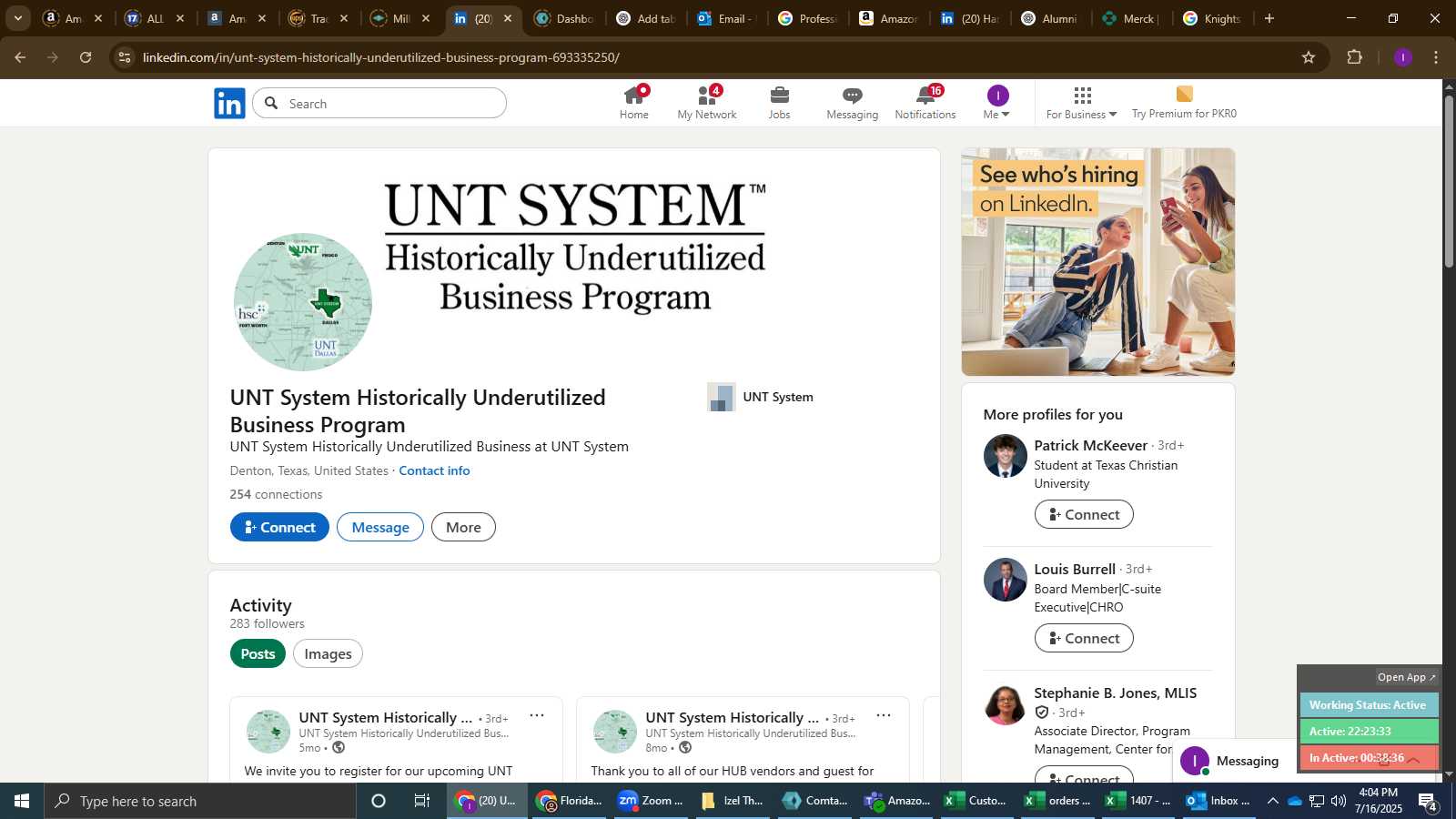
Task: Open the More actions button on the profile
Action: pyautogui.click(x=463, y=527)
